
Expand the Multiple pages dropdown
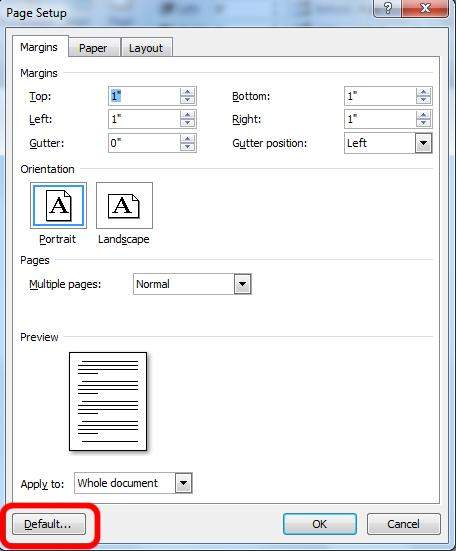[x=242, y=284]
